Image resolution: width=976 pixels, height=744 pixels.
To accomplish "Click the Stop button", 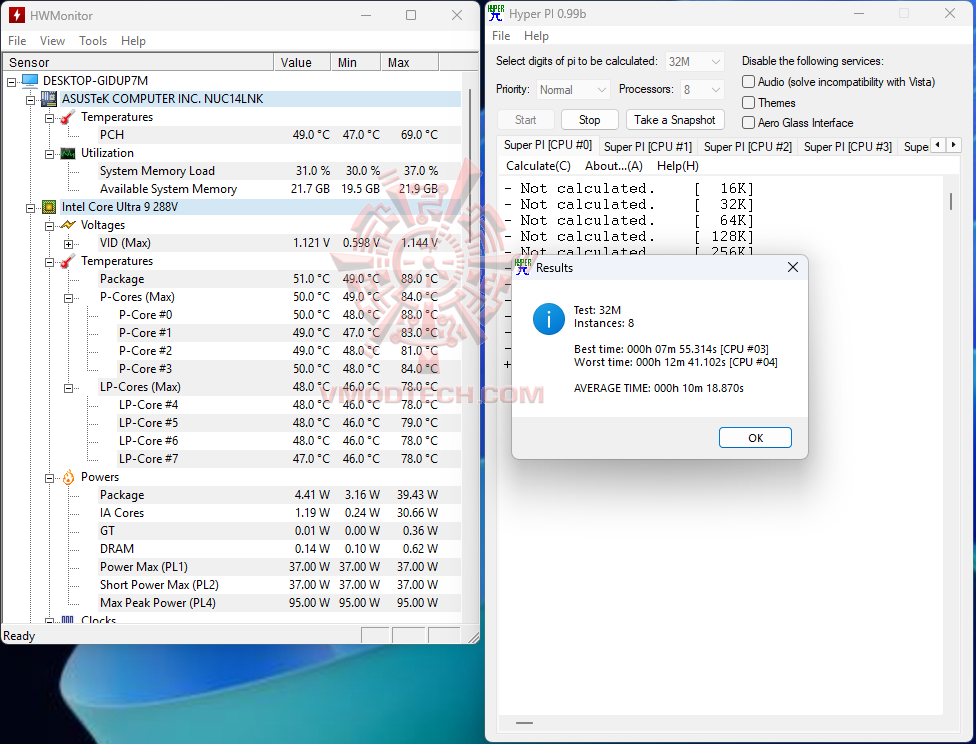I will click(589, 120).
